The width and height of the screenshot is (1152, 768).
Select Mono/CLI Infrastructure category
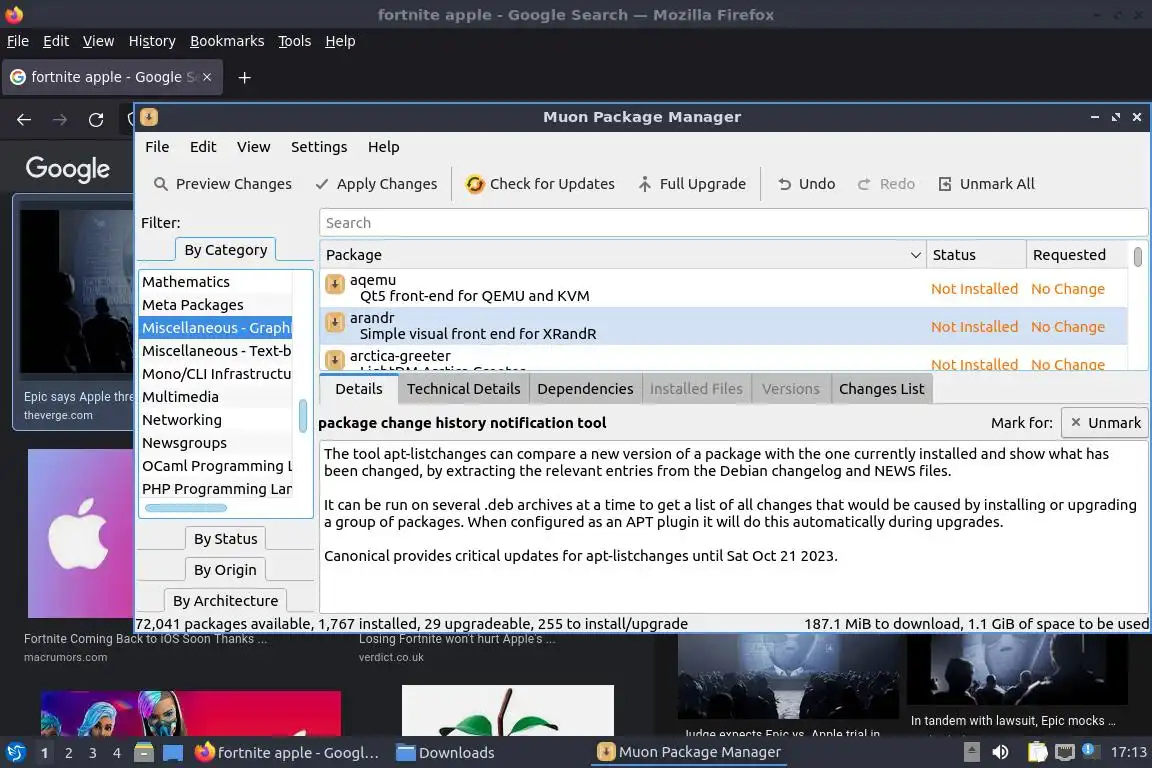coord(215,373)
